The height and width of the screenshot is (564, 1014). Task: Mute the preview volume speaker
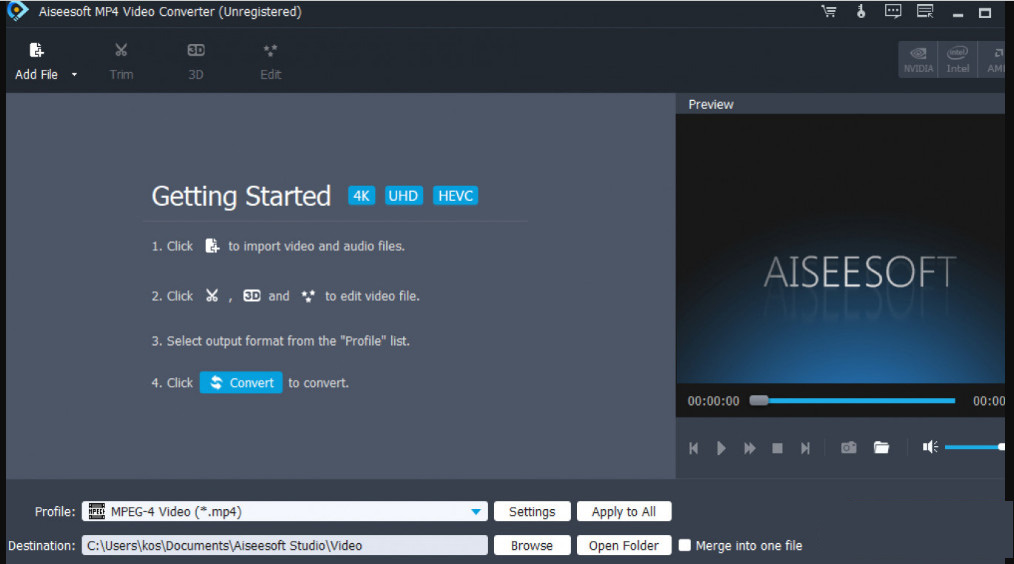pyautogui.click(x=930, y=447)
